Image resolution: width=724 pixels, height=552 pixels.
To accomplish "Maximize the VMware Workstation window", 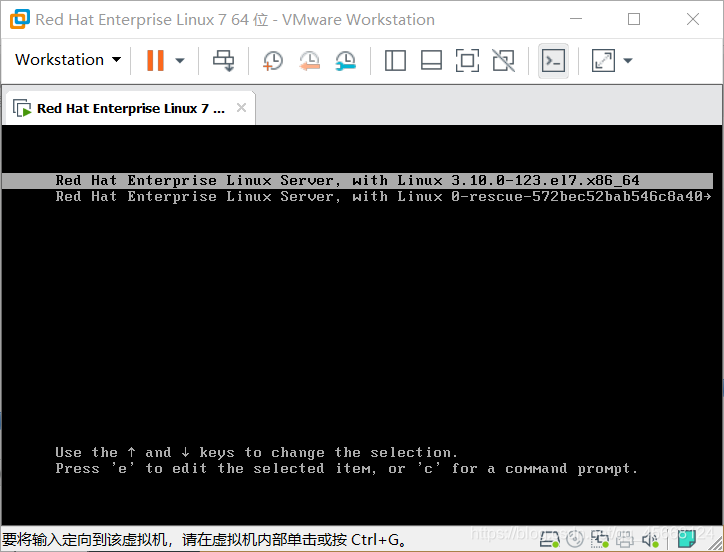I will point(634,19).
